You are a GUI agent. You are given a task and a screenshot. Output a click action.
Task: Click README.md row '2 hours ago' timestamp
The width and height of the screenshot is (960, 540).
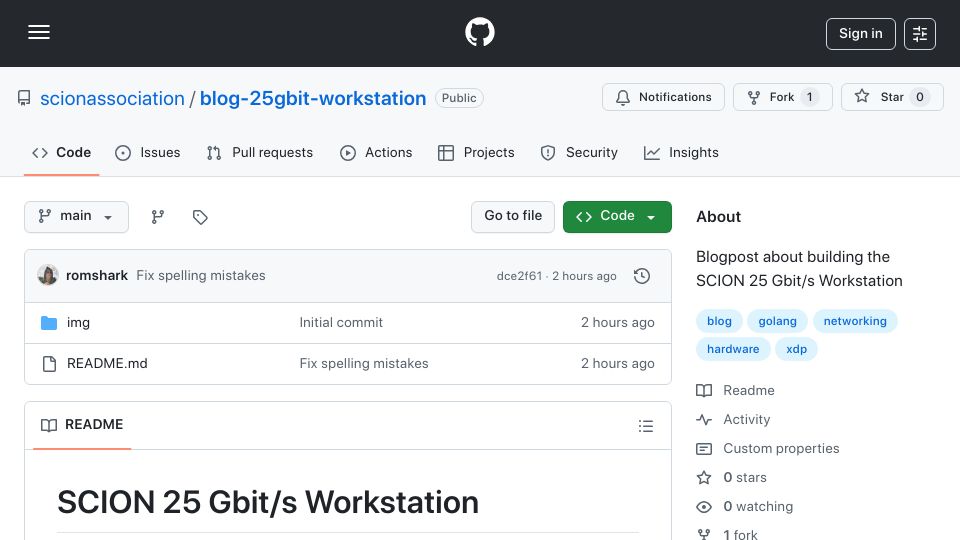617,364
